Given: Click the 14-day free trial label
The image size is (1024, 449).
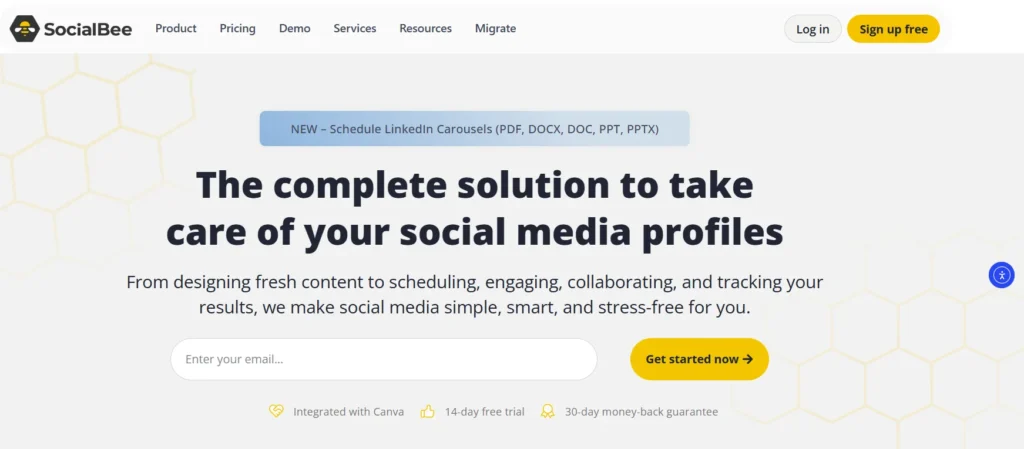Looking at the screenshot, I should (485, 412).
